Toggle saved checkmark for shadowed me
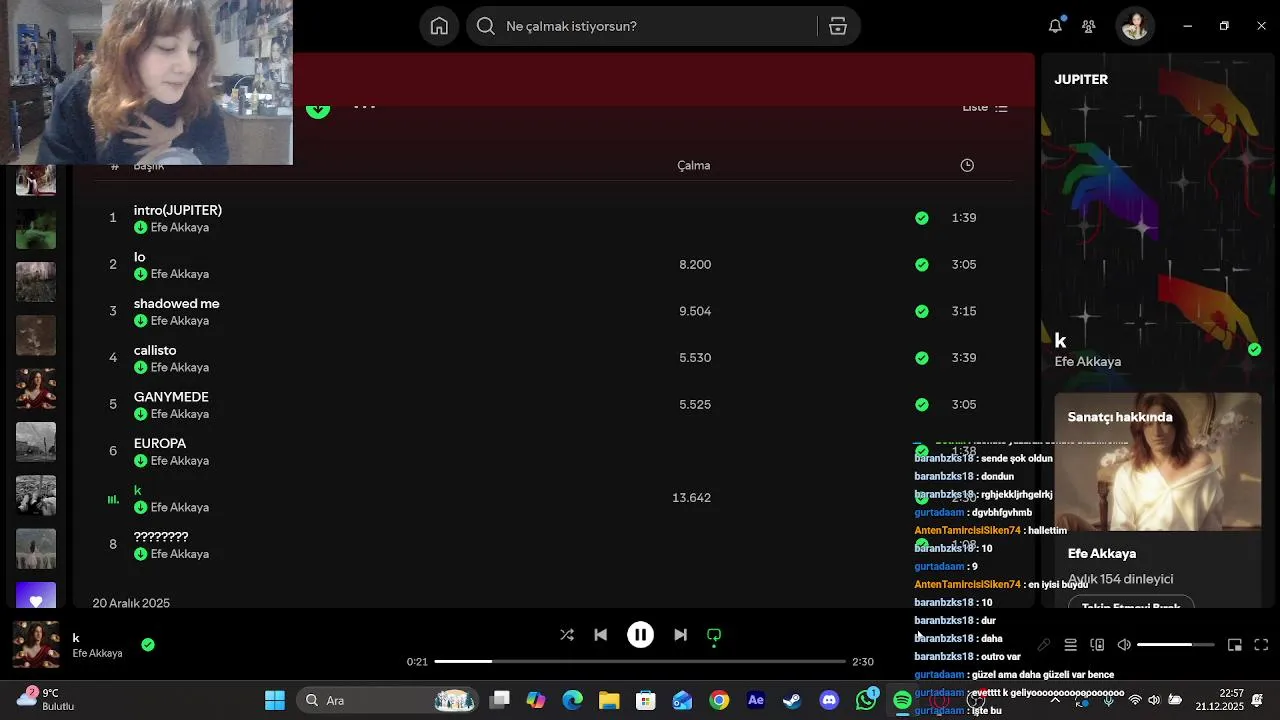This screenshot has height=720, width=1280. pyautogui.click(x=922, y=311)
